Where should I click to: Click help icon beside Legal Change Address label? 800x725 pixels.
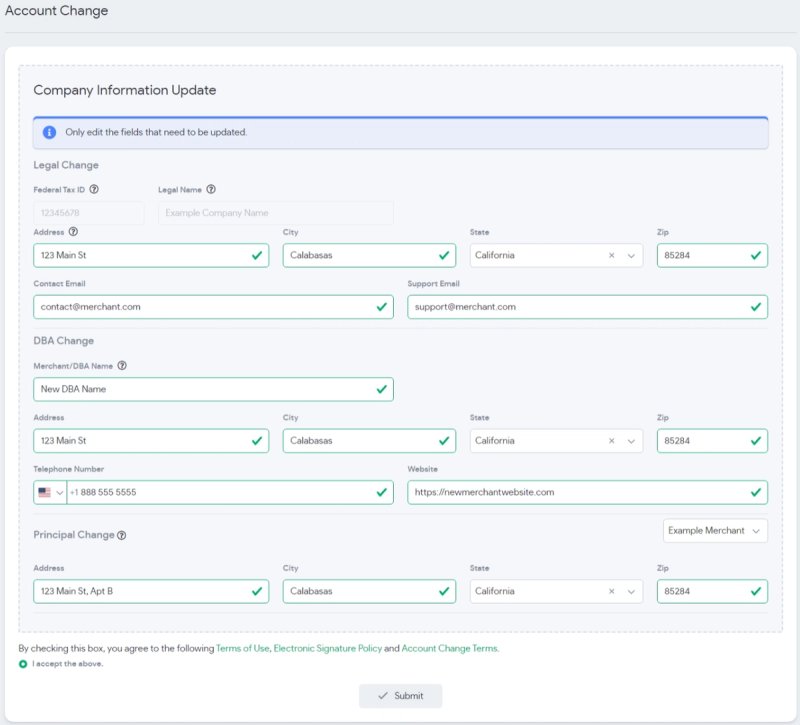(x=73, y=232)
